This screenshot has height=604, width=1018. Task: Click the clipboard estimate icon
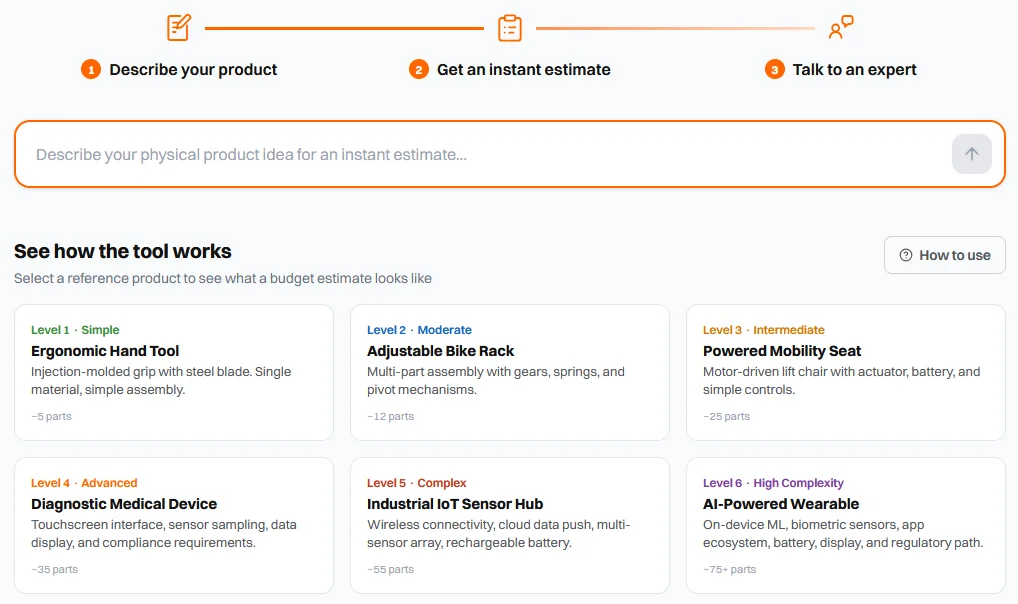pyautogui.click(x=510, y=28)
